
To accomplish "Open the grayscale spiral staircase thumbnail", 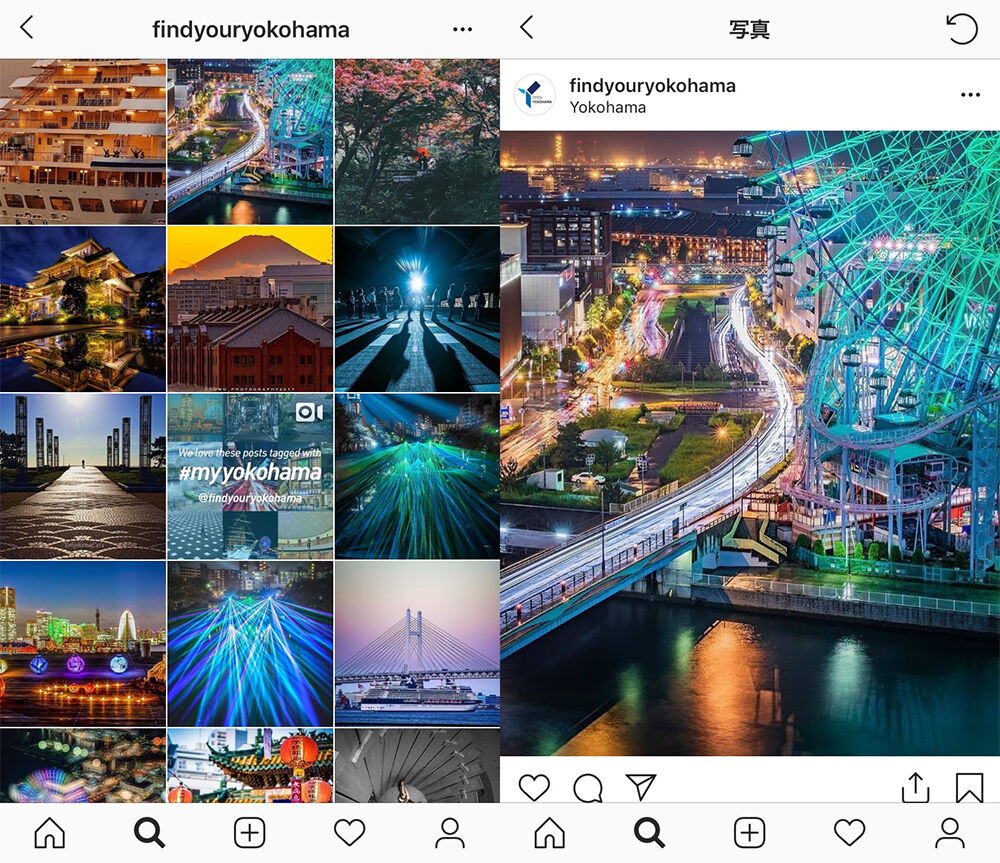I will [418, 765].
